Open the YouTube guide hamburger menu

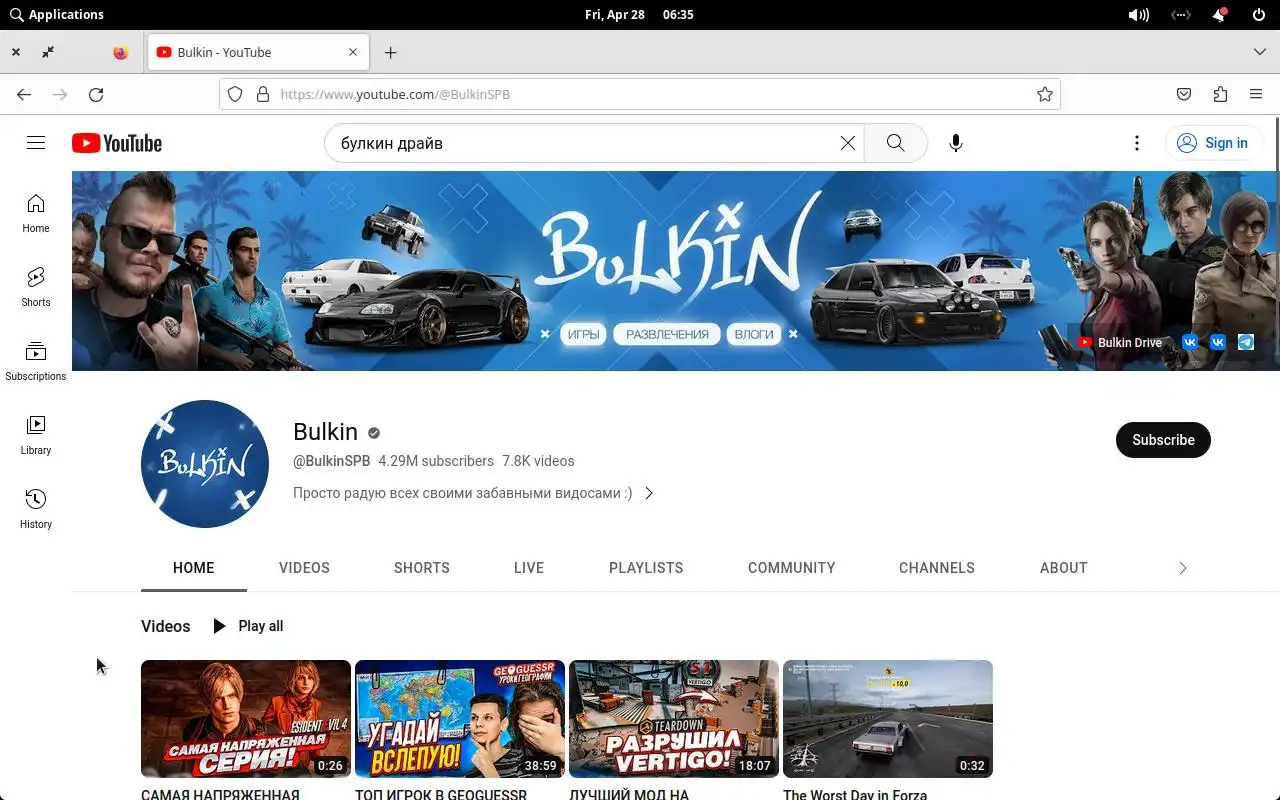[x=36, y=143]
